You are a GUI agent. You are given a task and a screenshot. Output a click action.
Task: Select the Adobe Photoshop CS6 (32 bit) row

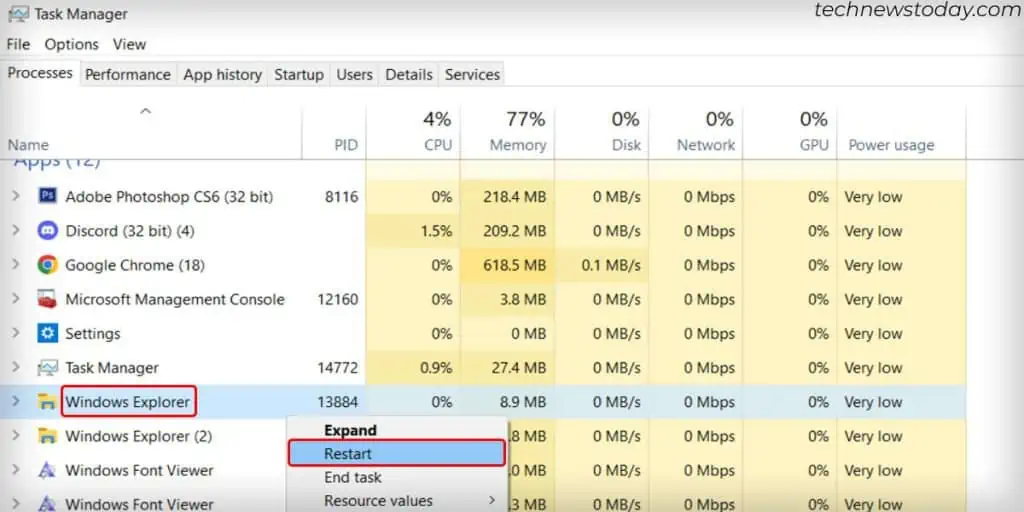pos(483,196)
